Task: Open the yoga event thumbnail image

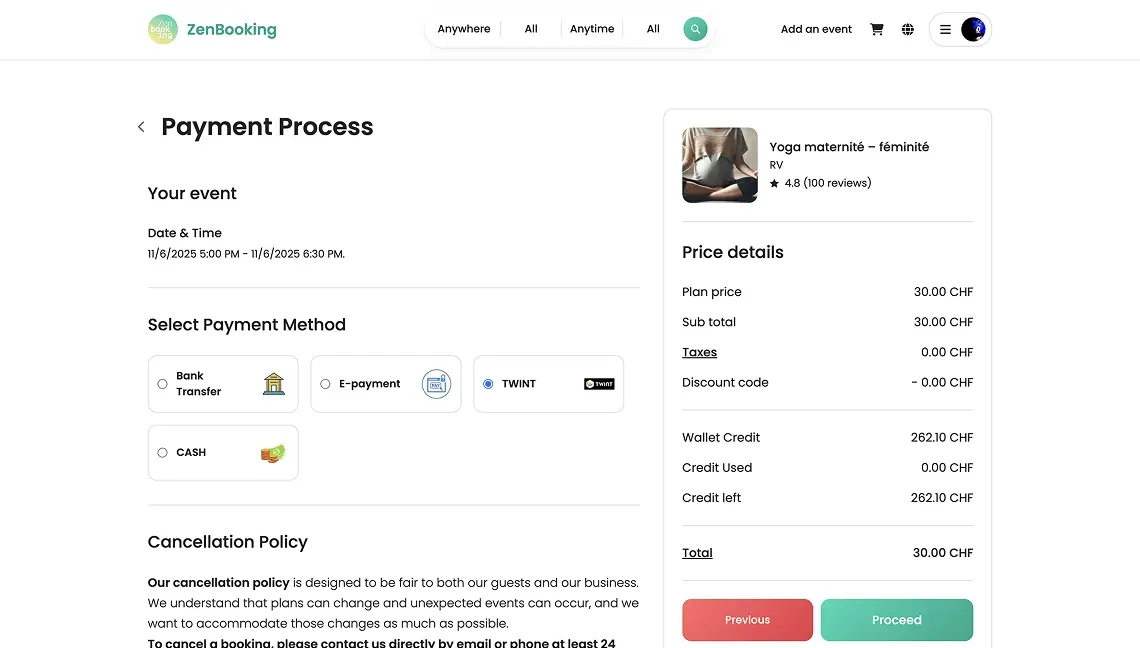Action: [x=720, y=165]
